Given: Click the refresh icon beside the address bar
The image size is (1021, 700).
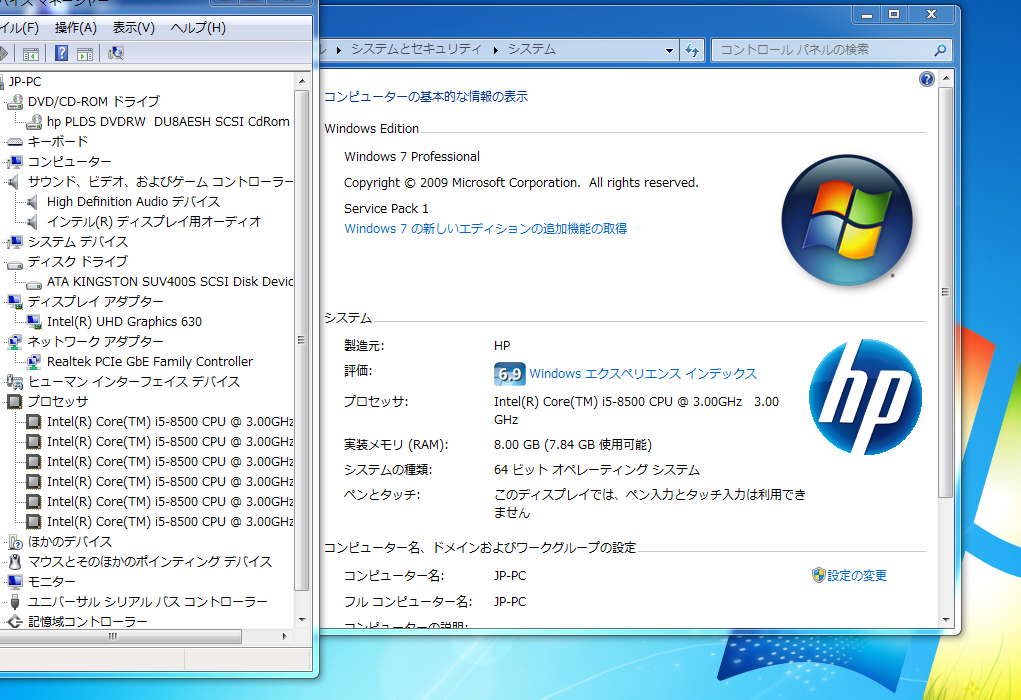Looking at the screenshot, I should 692,49.
